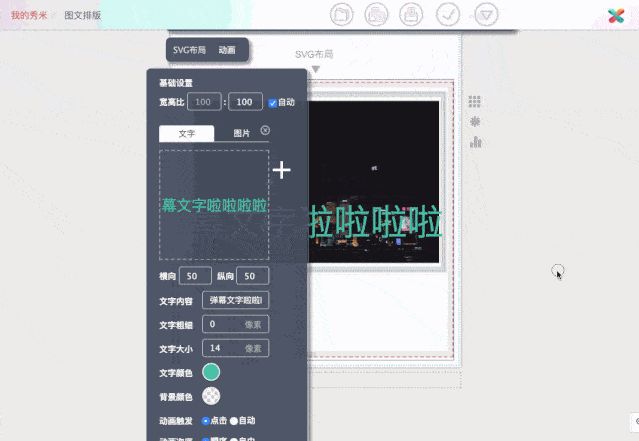
Task: Click the colorful Xiumi logo at top right
Action: (616, 15)
